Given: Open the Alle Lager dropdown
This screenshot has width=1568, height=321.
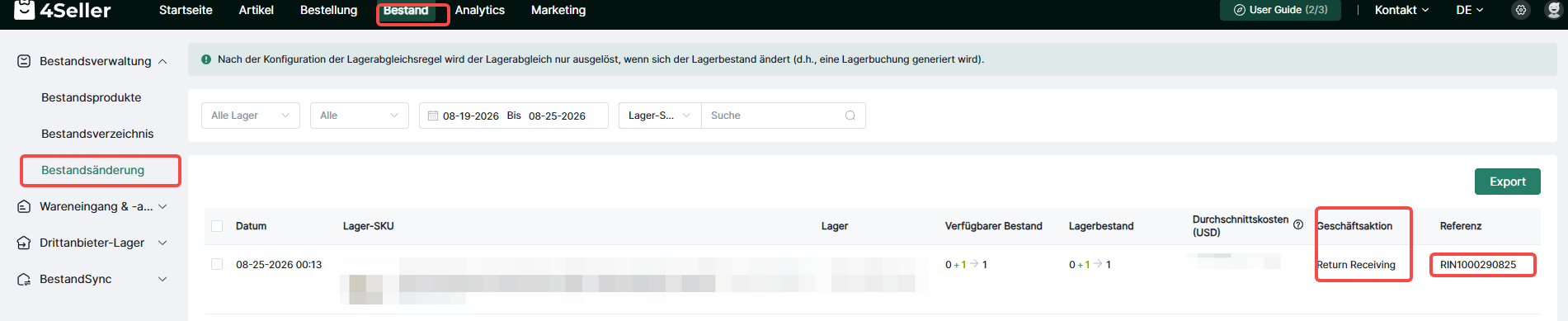Looking at the screenshot, I should (x=251, y=116).
